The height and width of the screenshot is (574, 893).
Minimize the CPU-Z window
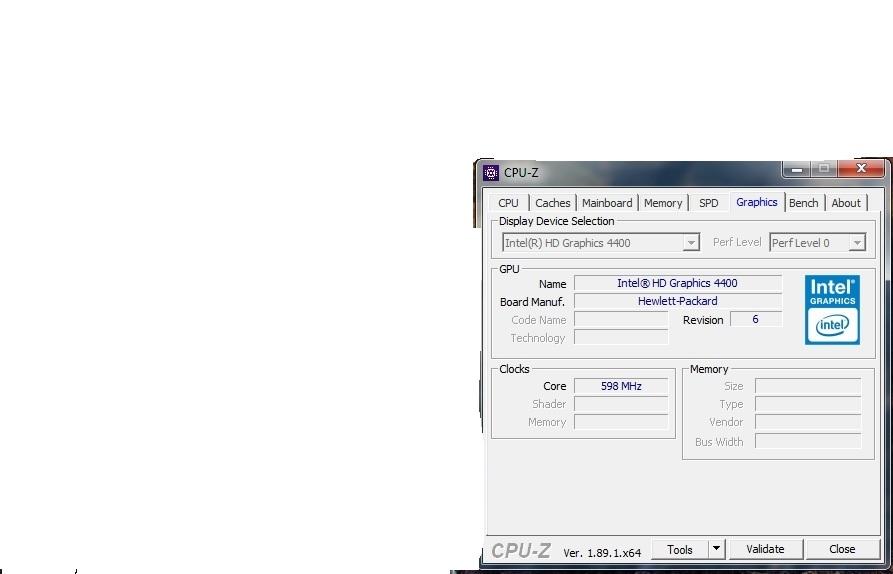797,169
